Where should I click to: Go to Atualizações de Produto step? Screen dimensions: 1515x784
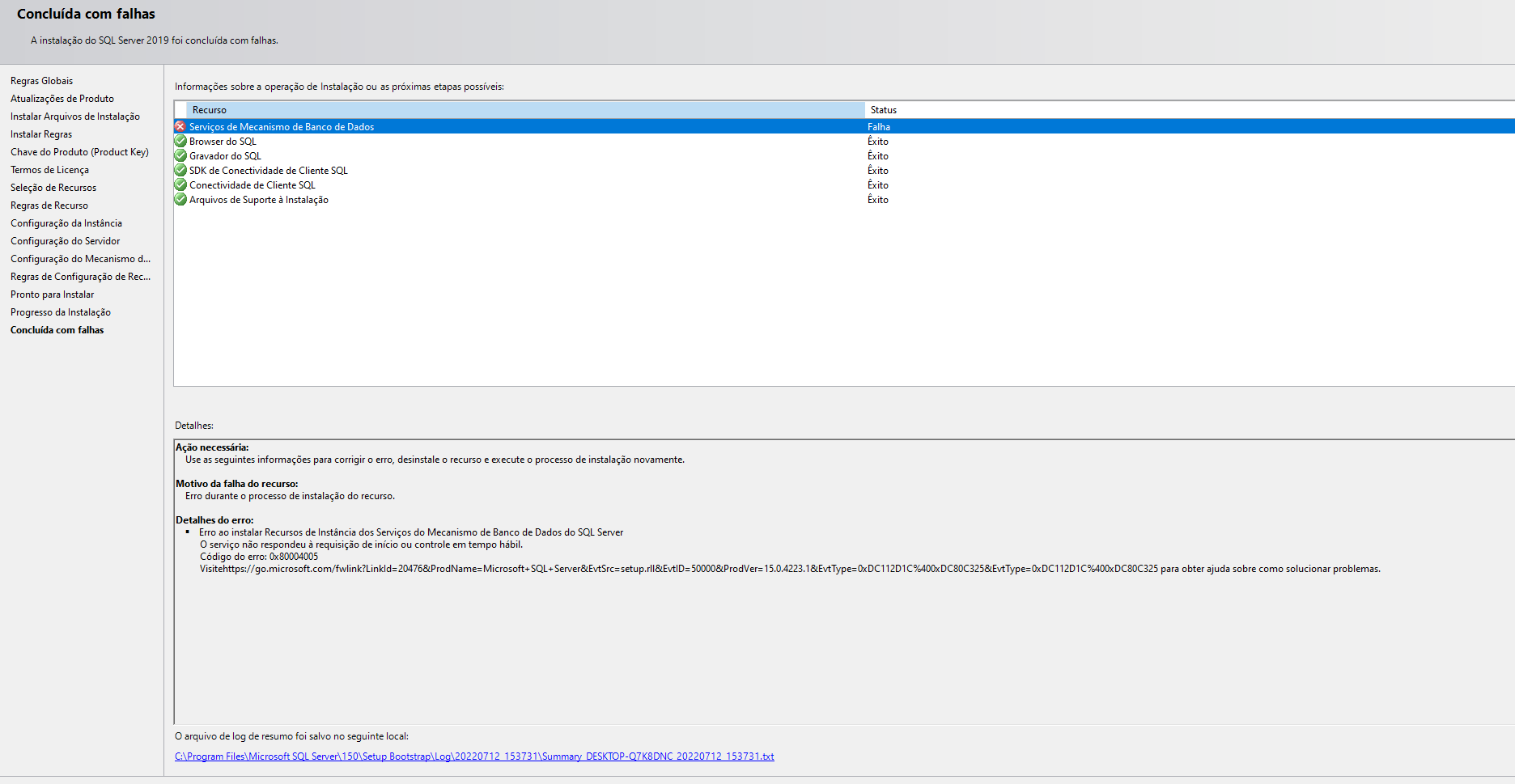pos(62,99)
